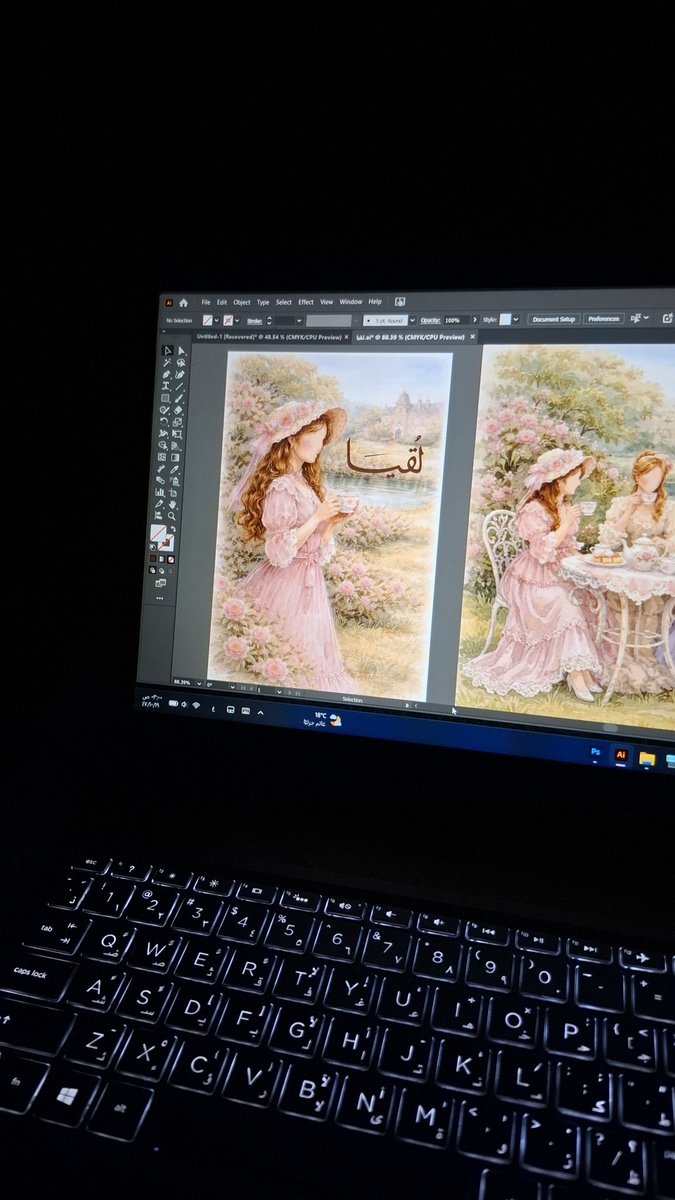The image size is (675, 1200).
Task: Open Edit Toolbar three-dots button
Action: 160,598
